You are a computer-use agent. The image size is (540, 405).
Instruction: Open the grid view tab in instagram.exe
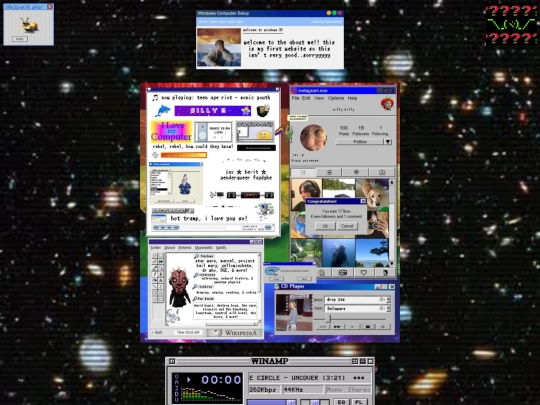[303, 172]
